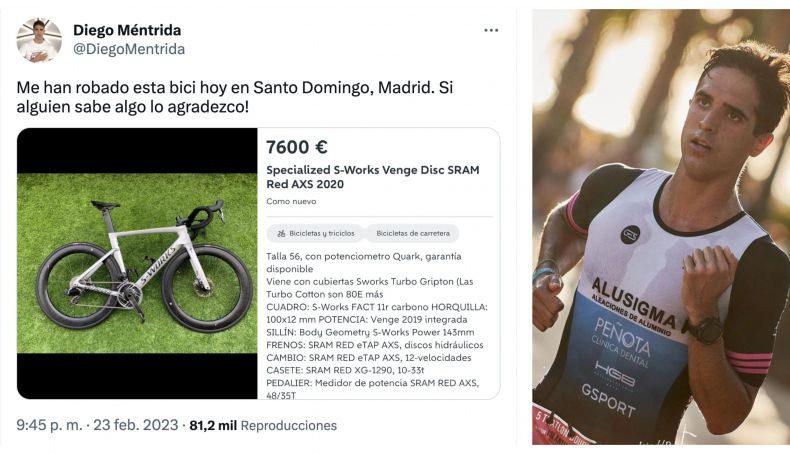Click the Como nuevo condition label
This screenshot has height=454, width=790.
pos(291,201)
